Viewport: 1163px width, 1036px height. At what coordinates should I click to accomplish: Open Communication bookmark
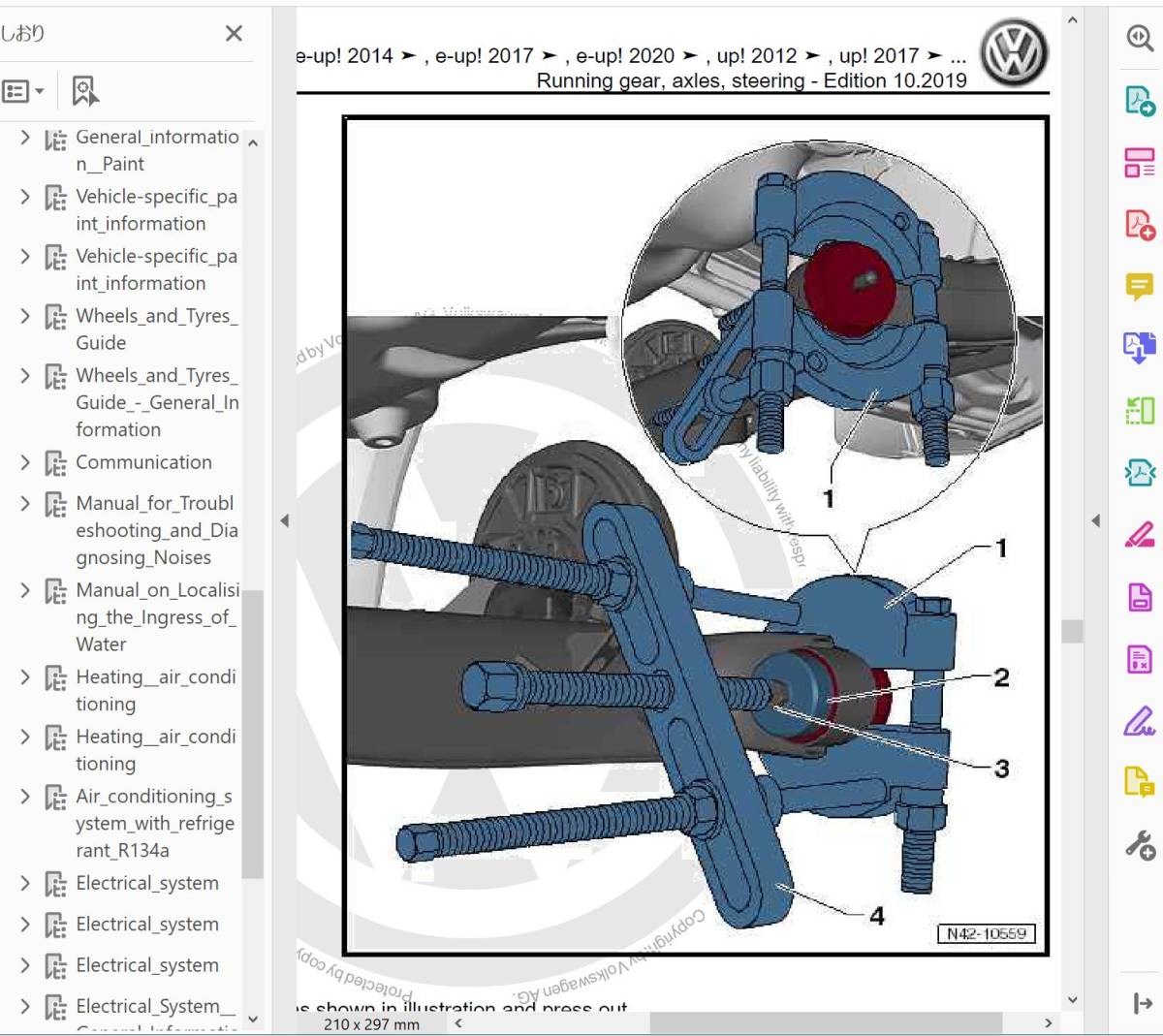point(143,462)
